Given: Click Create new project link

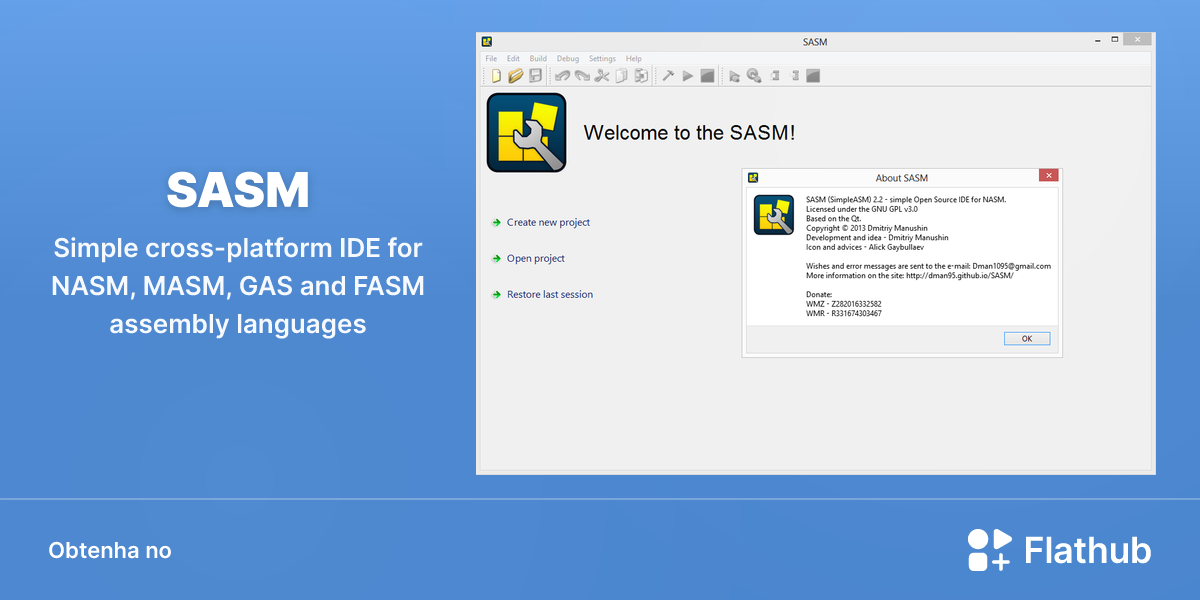Looking at the screenshot, I should pos(548,222).
